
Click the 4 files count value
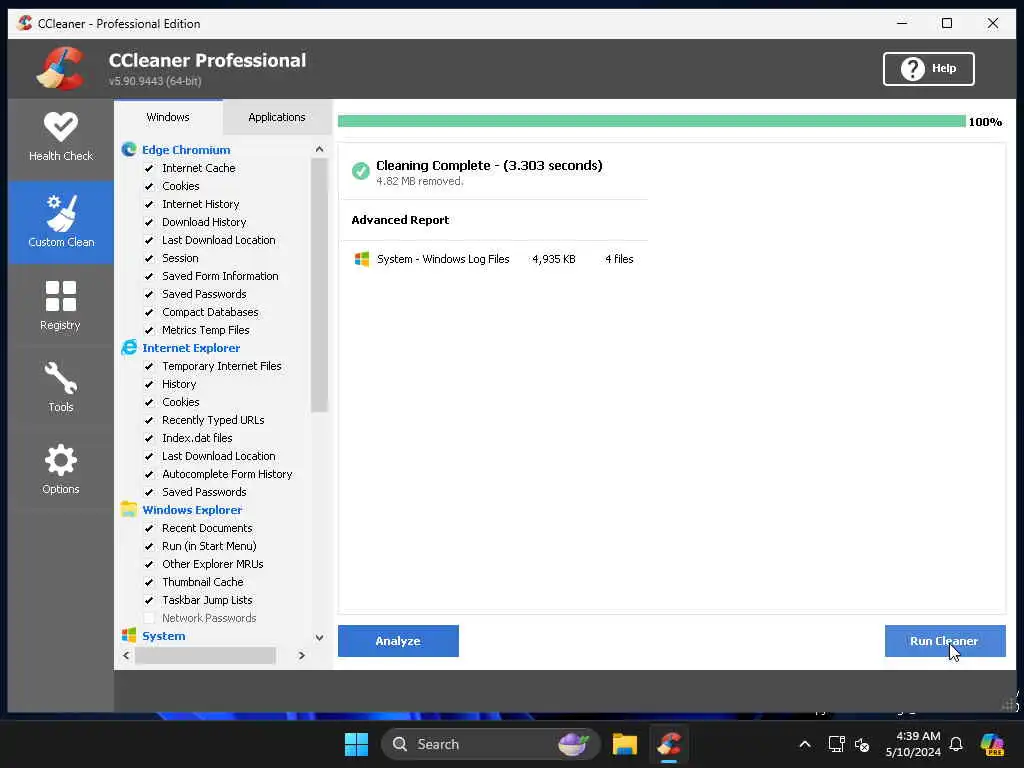619,259
